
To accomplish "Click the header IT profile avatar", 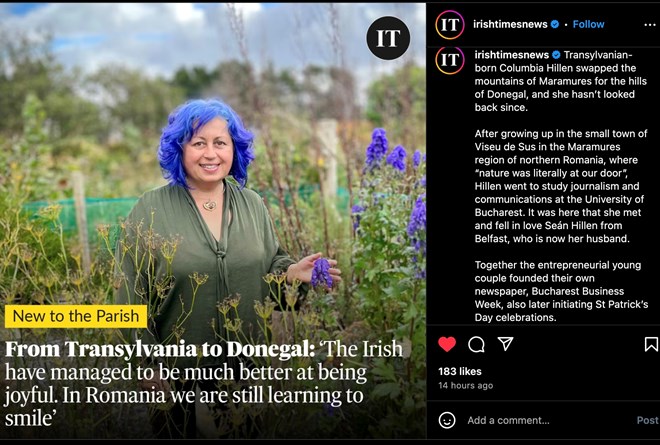I will point(450,25).
